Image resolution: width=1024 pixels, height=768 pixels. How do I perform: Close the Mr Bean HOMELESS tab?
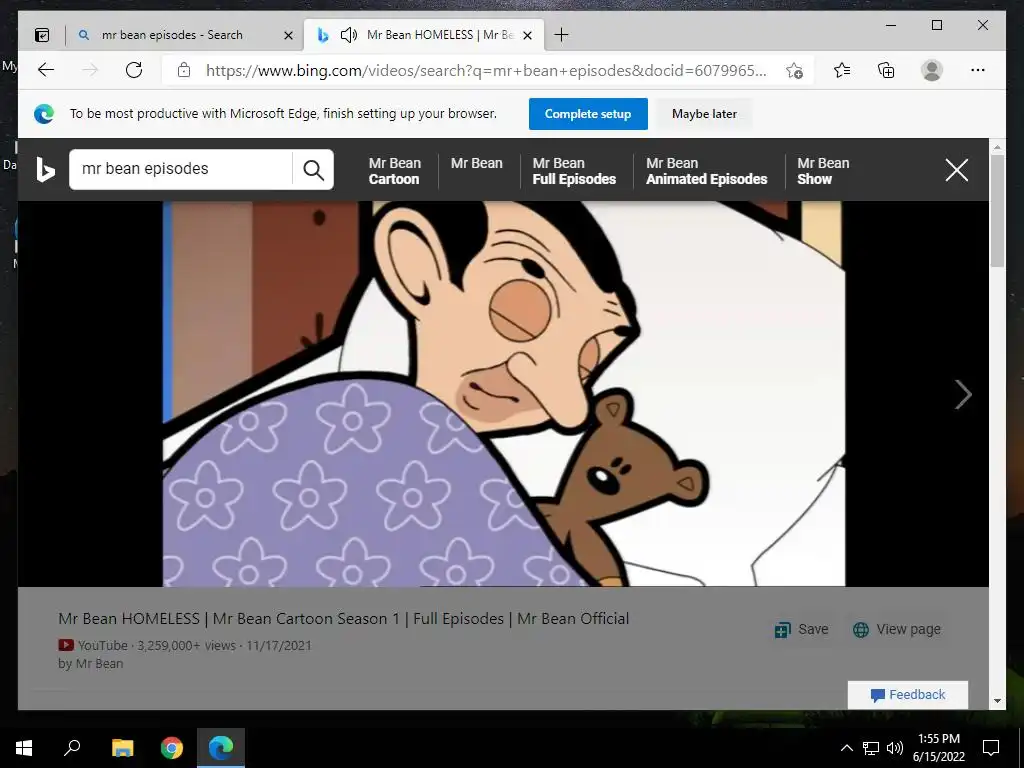point(528,35)
